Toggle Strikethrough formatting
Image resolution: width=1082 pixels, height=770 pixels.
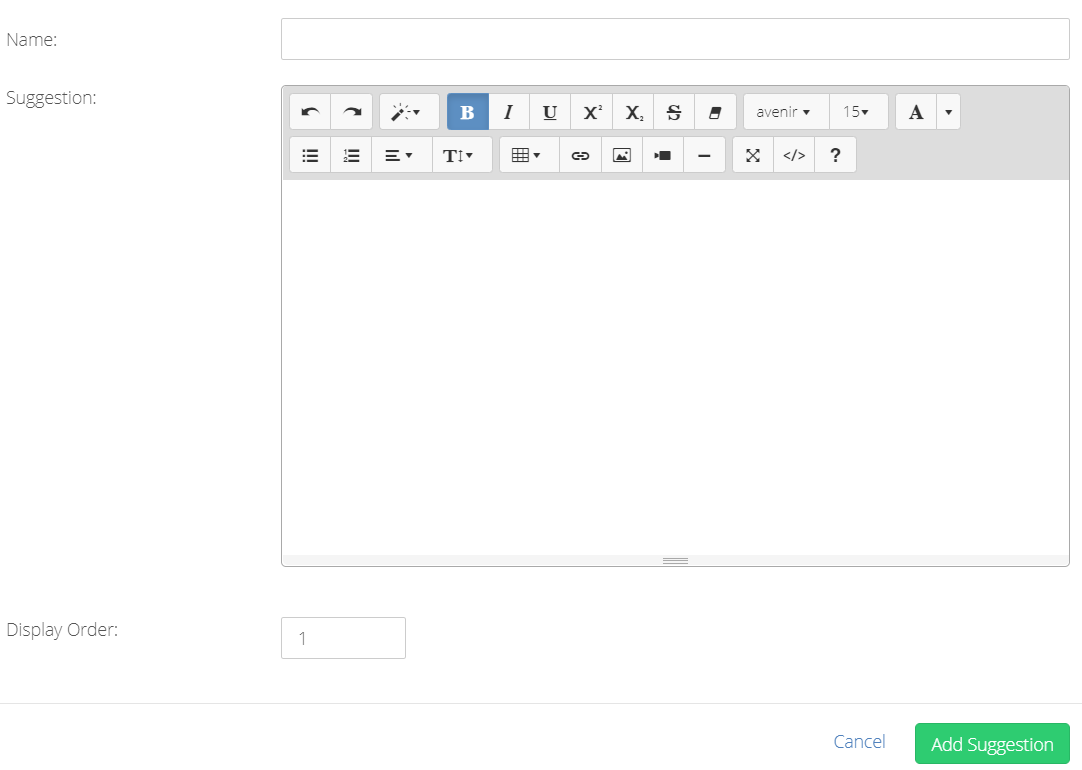click(x=674, y=112)
